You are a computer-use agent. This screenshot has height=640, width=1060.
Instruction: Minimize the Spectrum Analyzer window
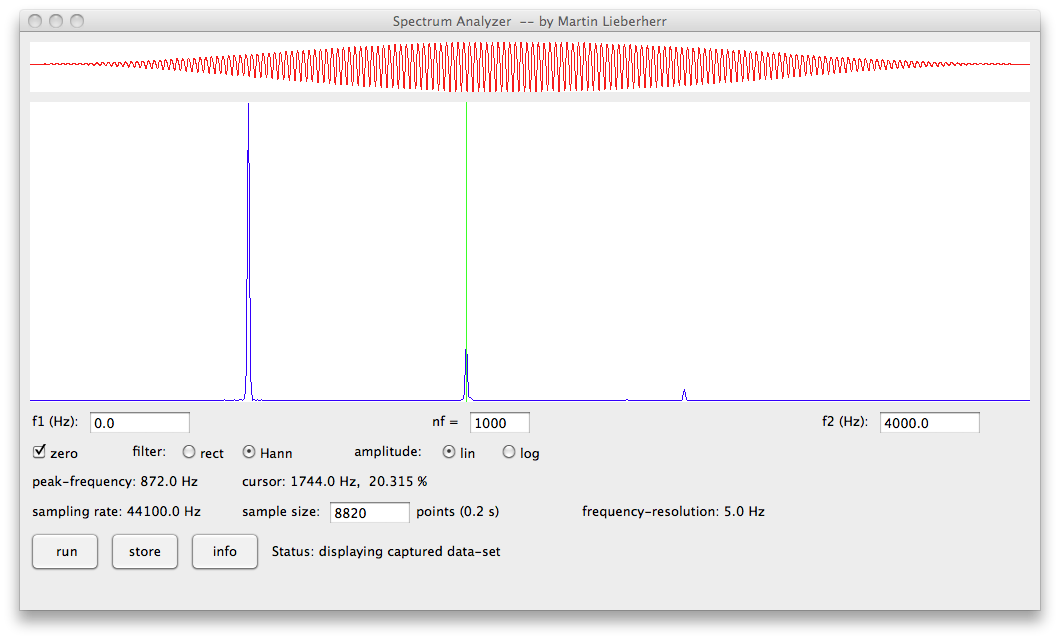(x=56, y=21)
